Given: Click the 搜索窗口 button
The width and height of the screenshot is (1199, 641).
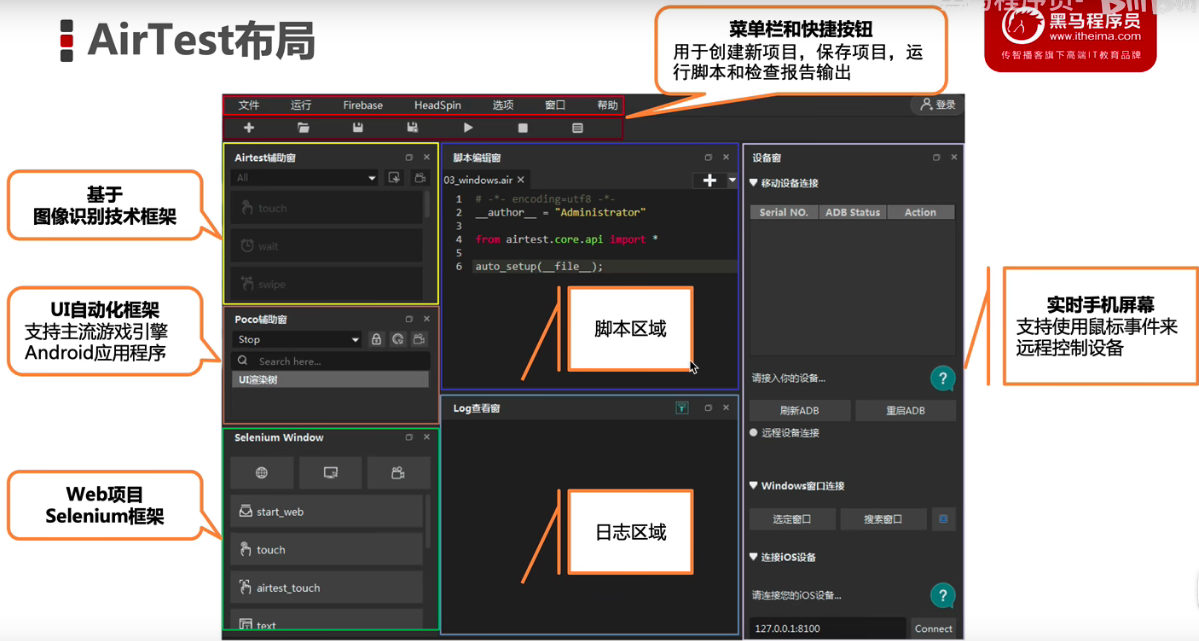Looking at the screenshot, I should [883, 519].
